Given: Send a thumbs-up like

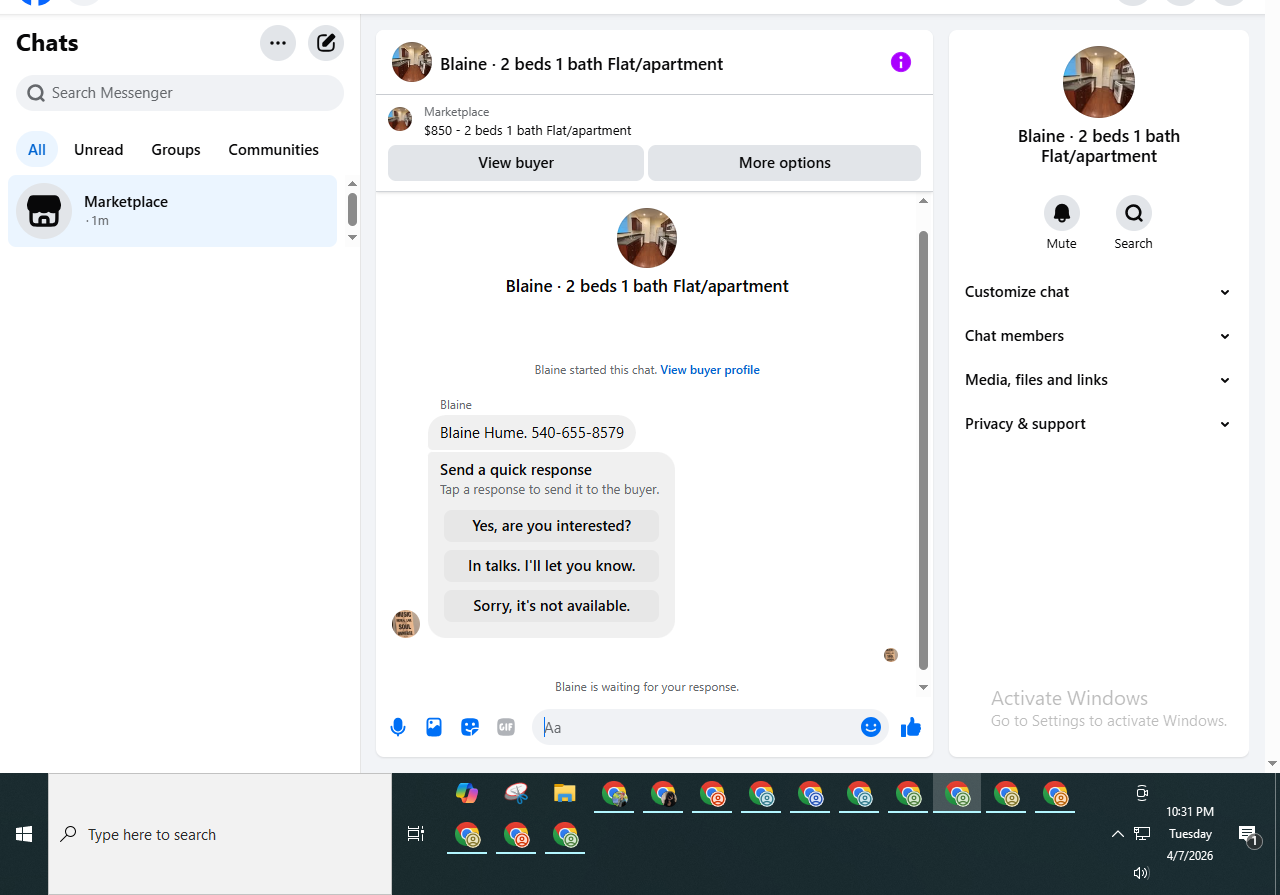Looking at the screenshot, I should point(911,727).
